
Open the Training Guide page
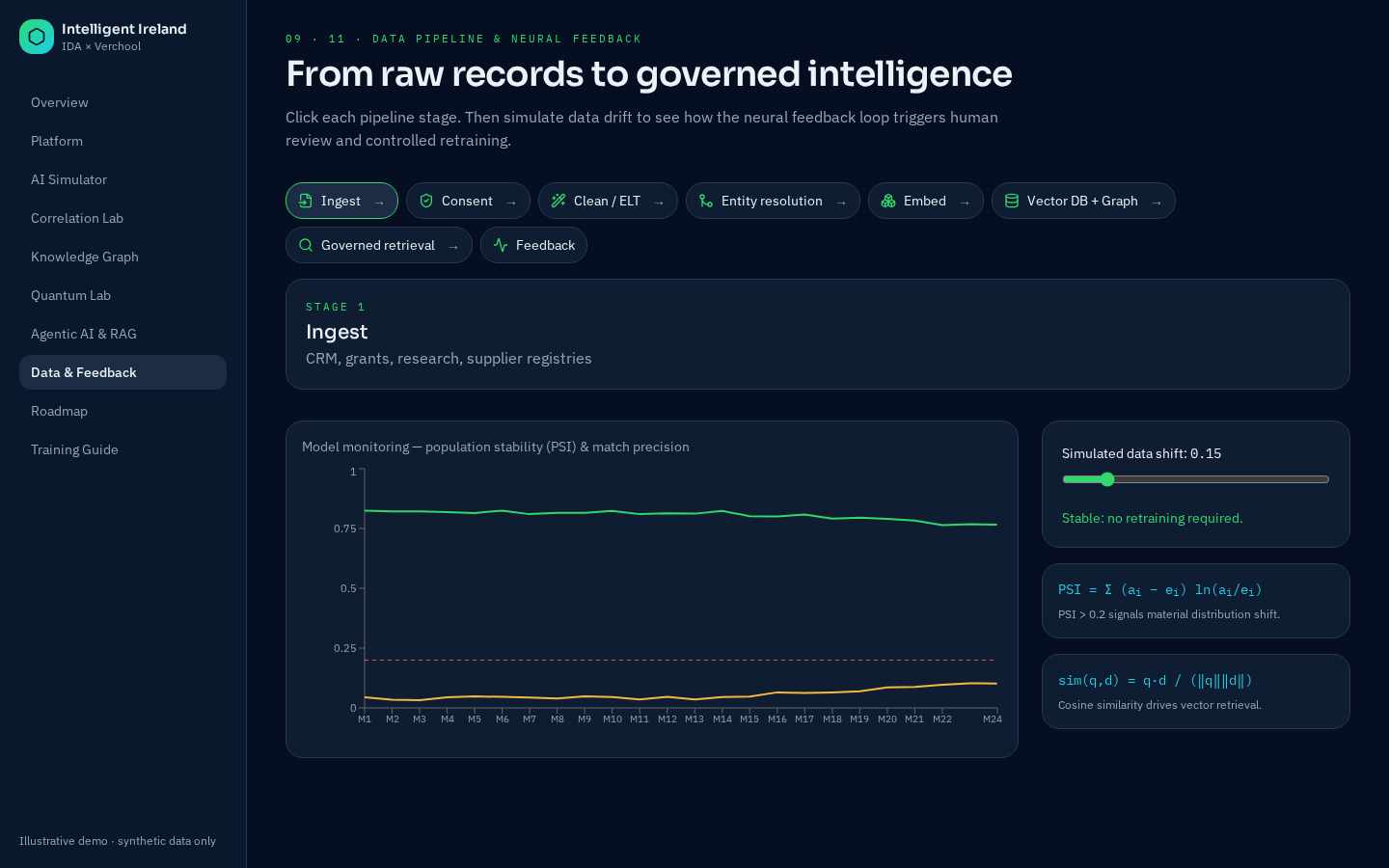pos(123,449)
